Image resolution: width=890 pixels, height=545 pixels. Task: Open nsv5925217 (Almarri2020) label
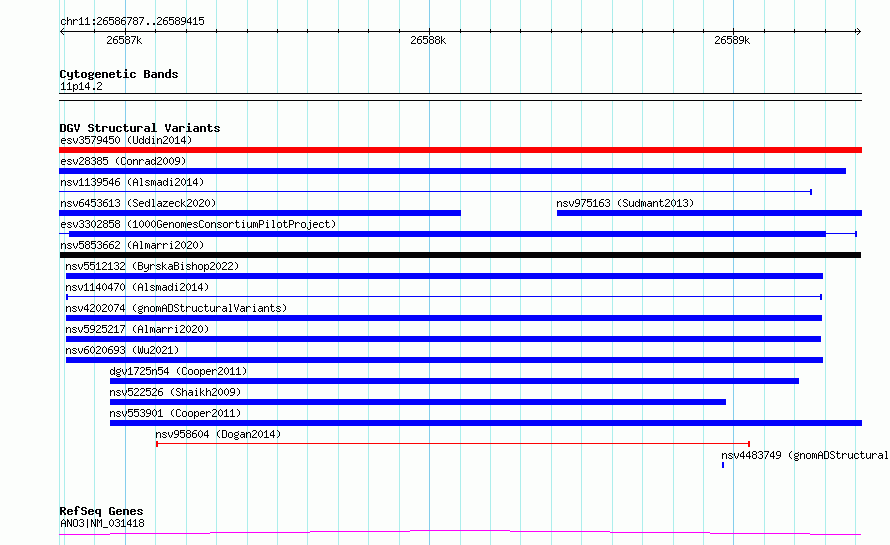coord(137,329)
